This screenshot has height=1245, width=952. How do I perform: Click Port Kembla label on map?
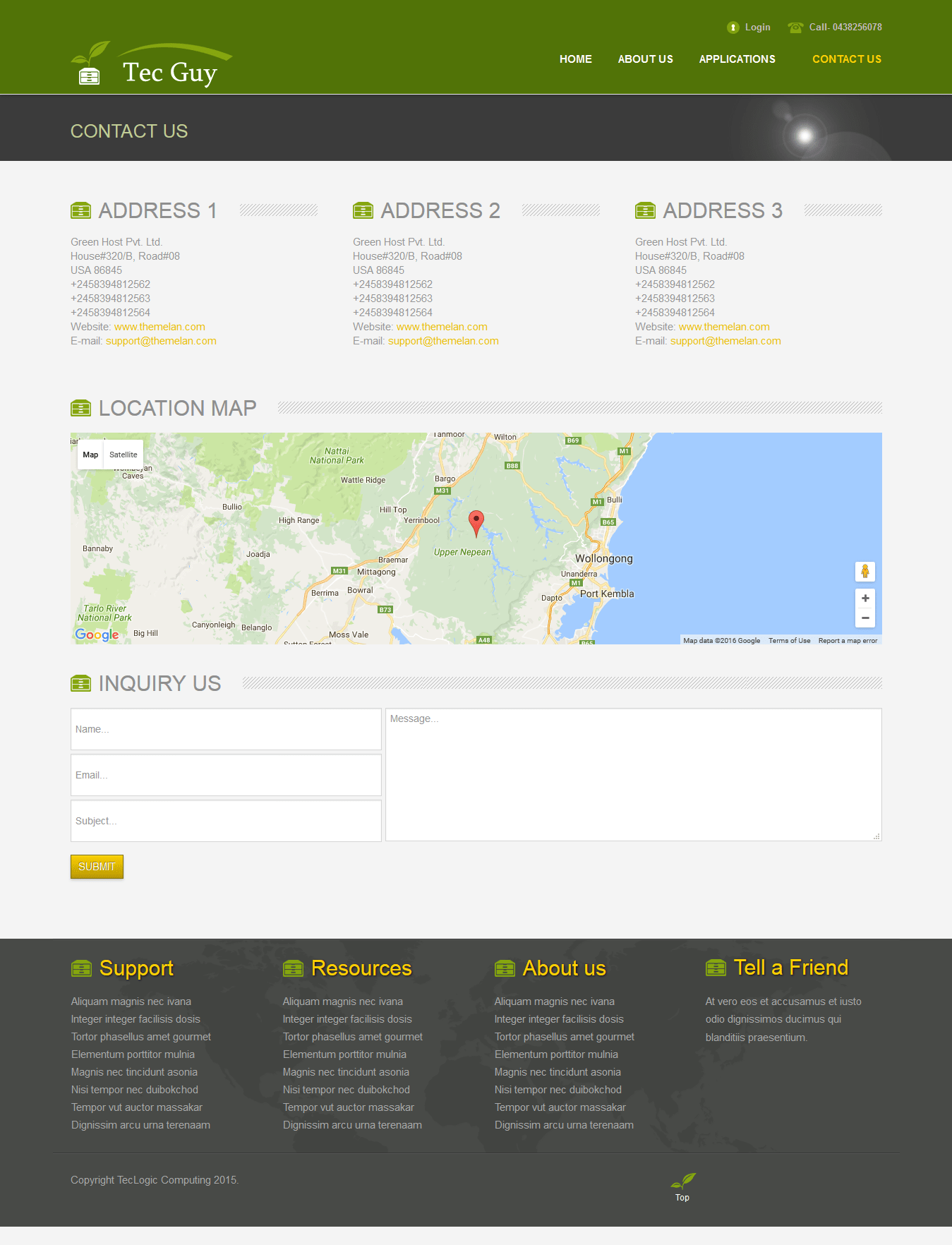click(607, 594)
